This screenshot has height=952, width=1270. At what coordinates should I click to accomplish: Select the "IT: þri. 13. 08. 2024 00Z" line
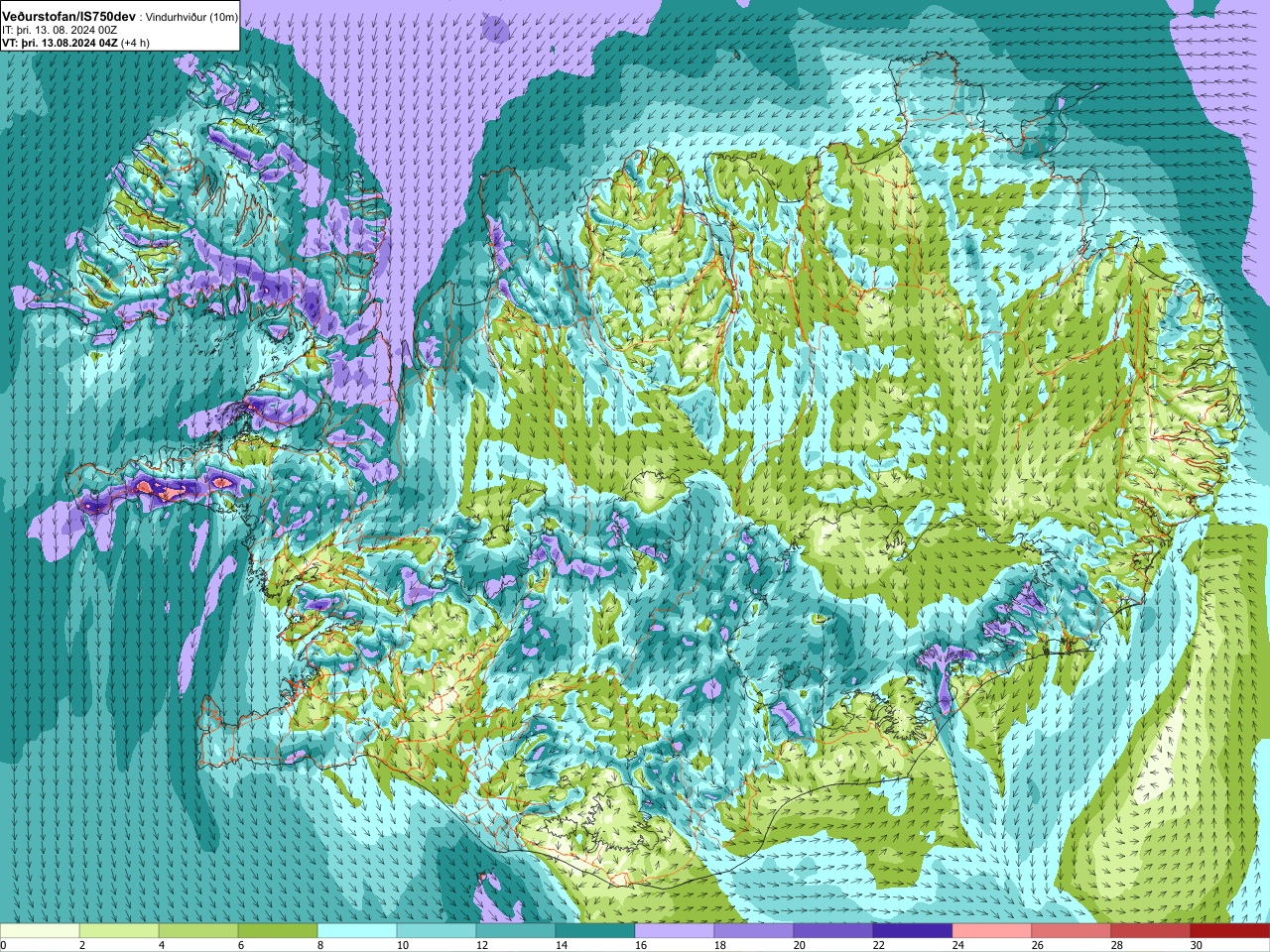pos(60,30)
